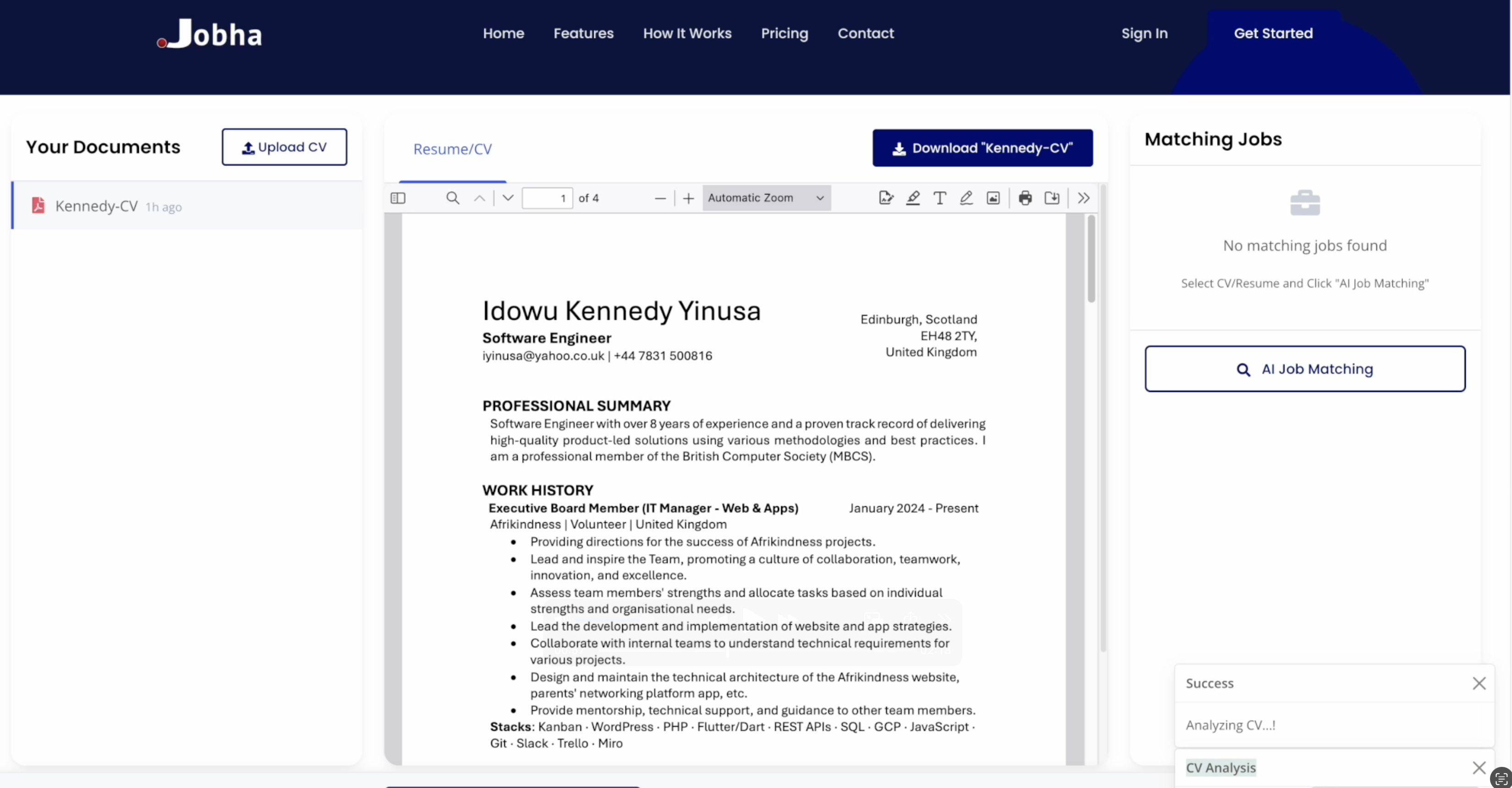
Task: Select the add text tool
Action: click(x=940, y=198)
